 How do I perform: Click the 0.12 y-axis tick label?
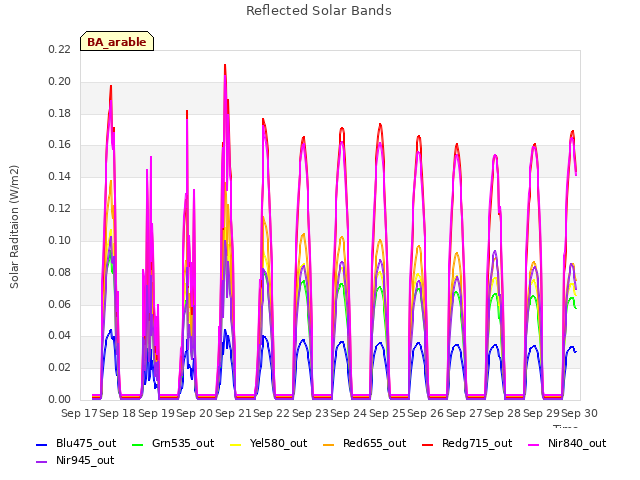(60, 208)
